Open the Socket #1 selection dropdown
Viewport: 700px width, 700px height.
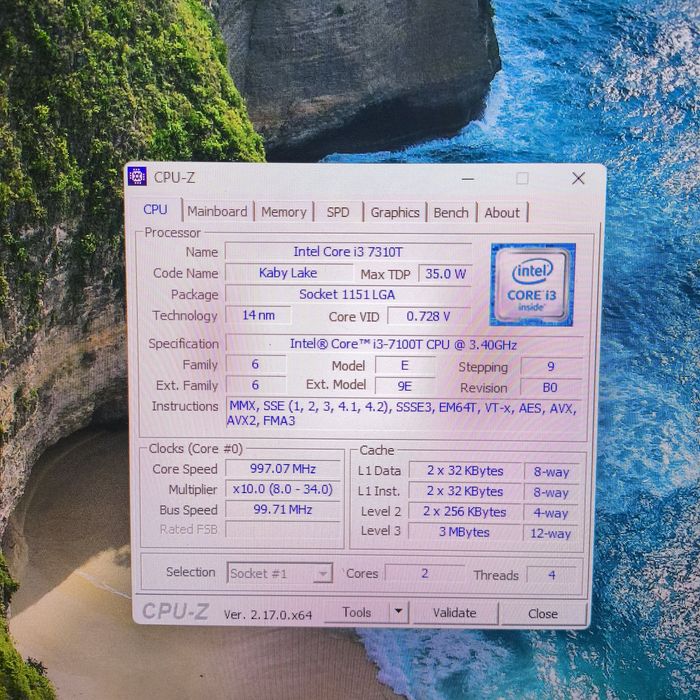[279, 573]
